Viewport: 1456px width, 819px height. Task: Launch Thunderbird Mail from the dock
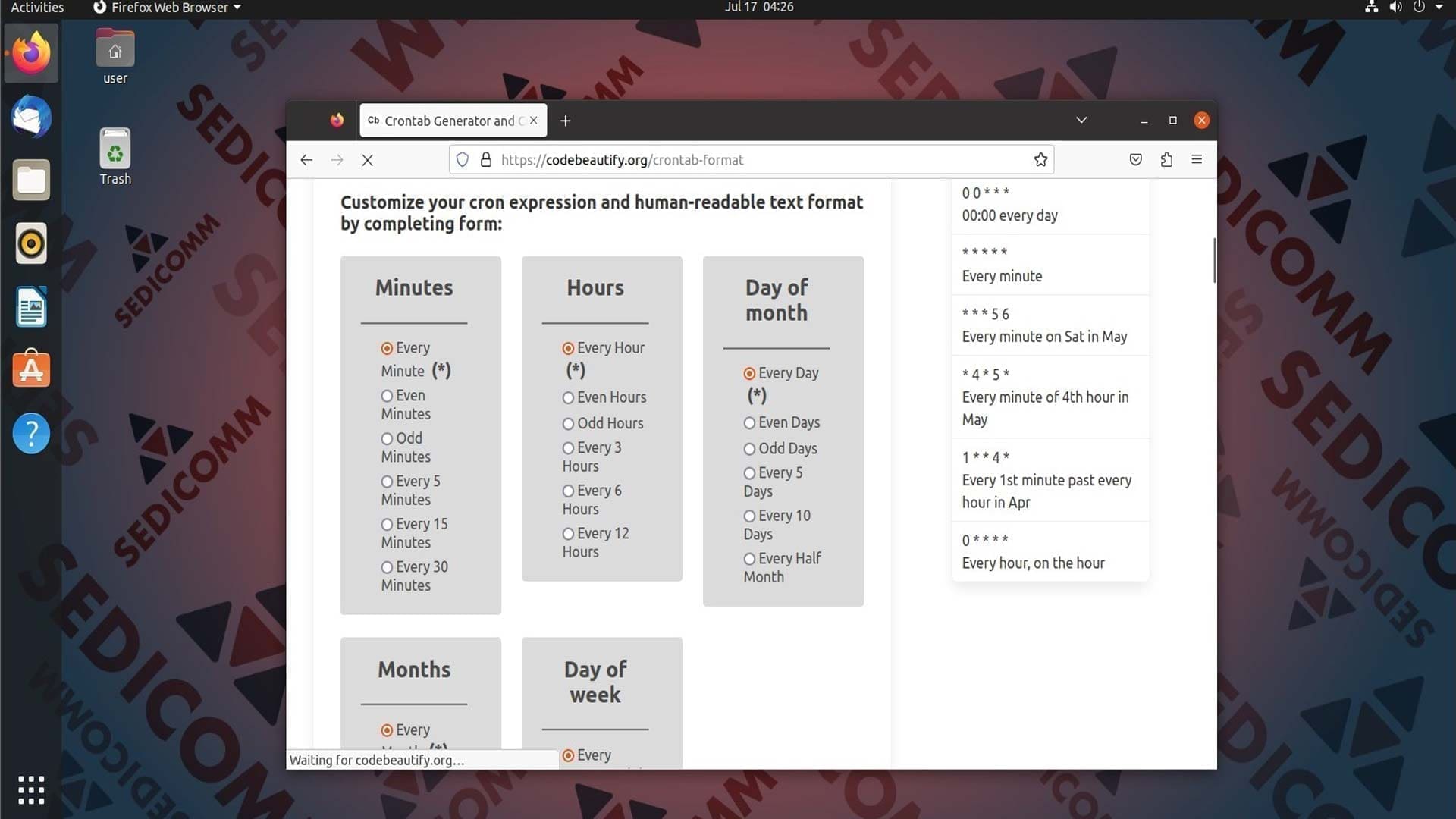(31, 117)
